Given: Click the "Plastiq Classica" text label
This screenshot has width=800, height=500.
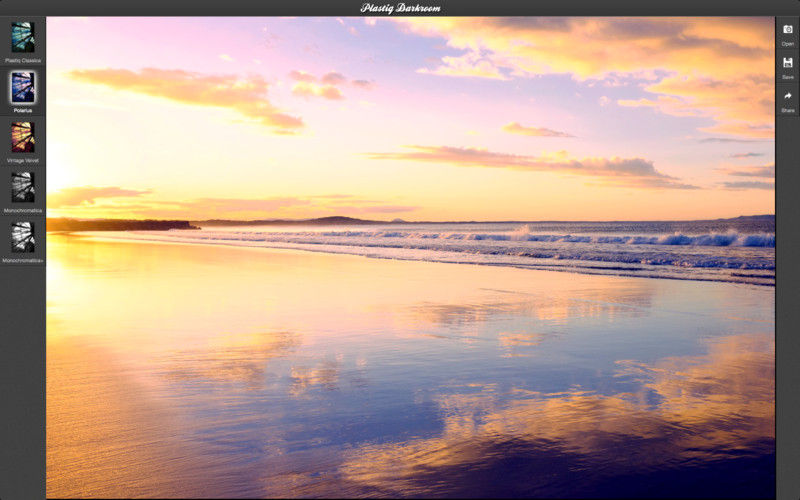Looking at the screenshot, I should coord(22,60).
